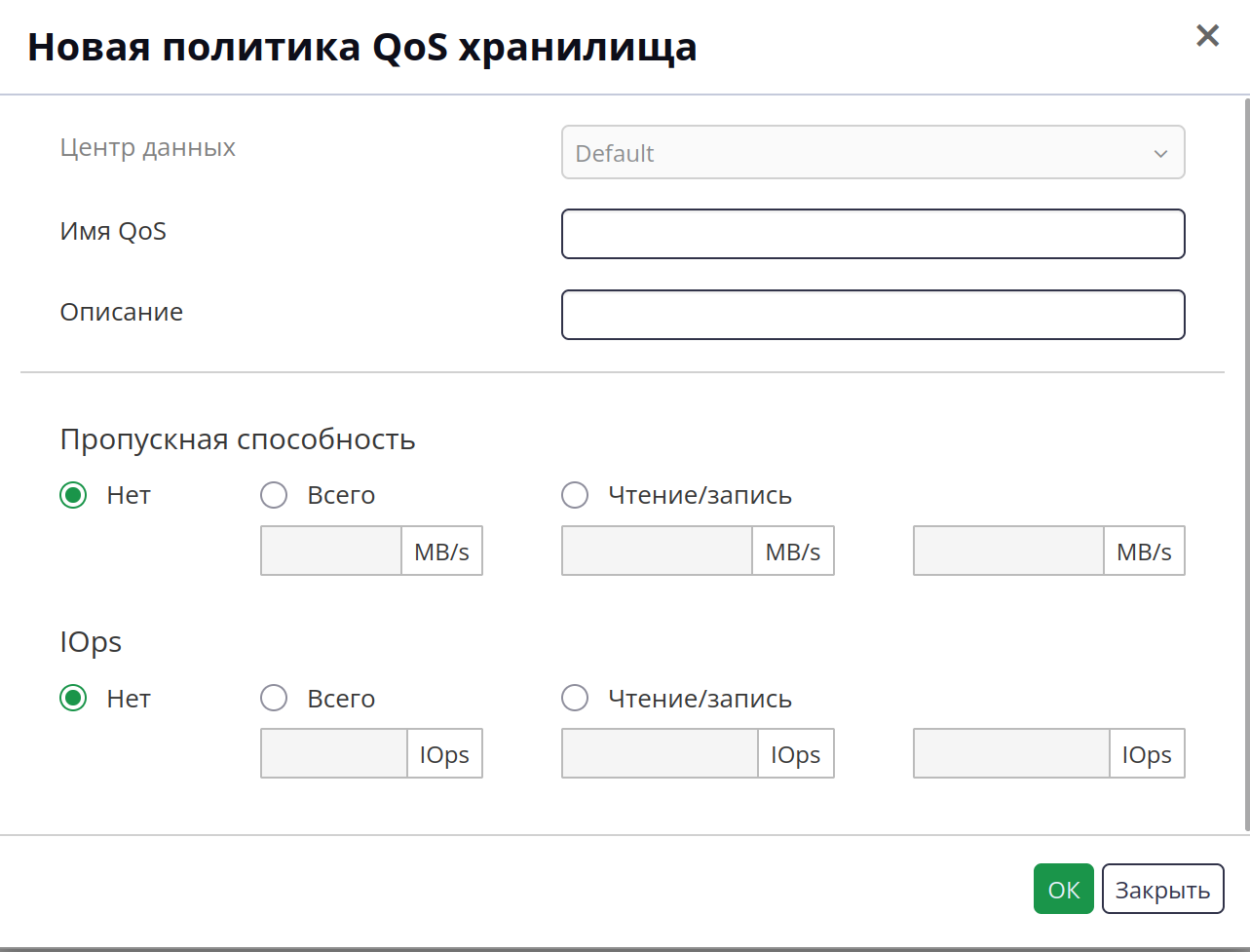Click the Имя QoS label
1250x952 pixels.
(x=113, y=231)
